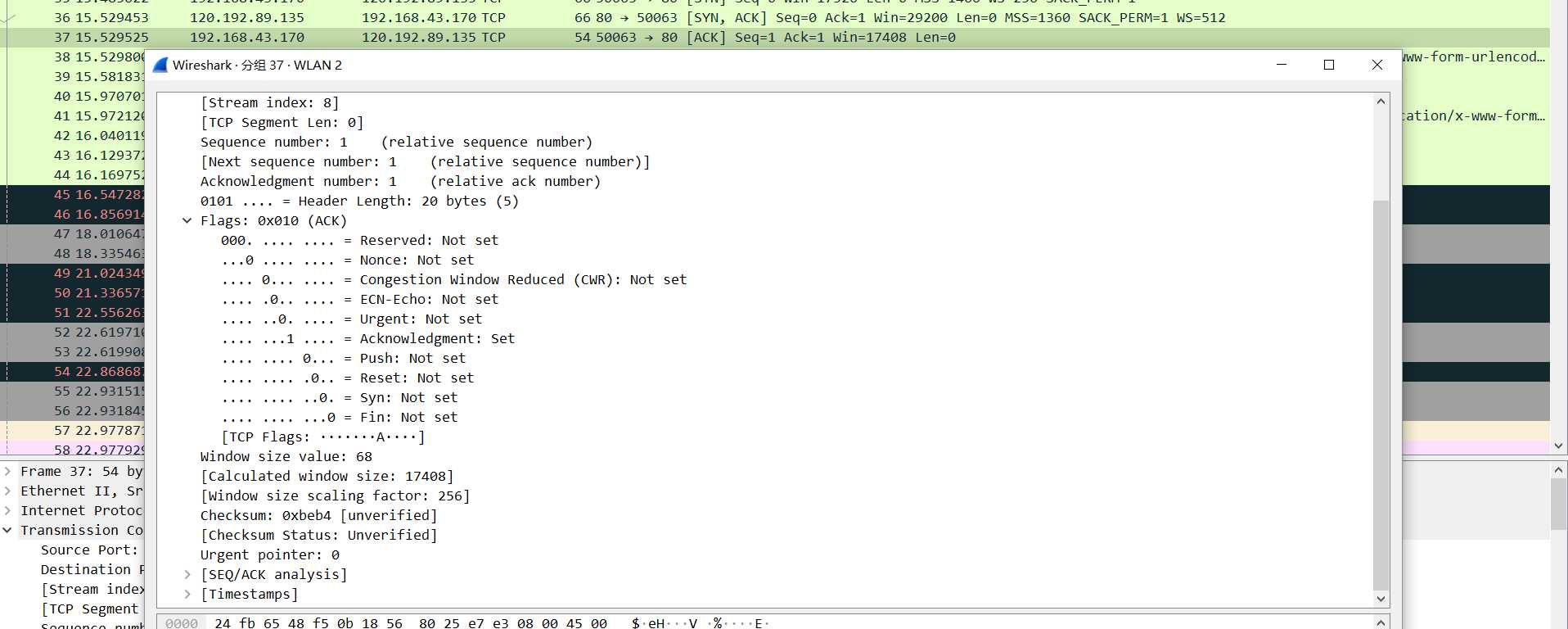The width and height of the screenshot is (1568, 629).
Task: Select Nonce: Not set flag line
Action: (347, 260)
